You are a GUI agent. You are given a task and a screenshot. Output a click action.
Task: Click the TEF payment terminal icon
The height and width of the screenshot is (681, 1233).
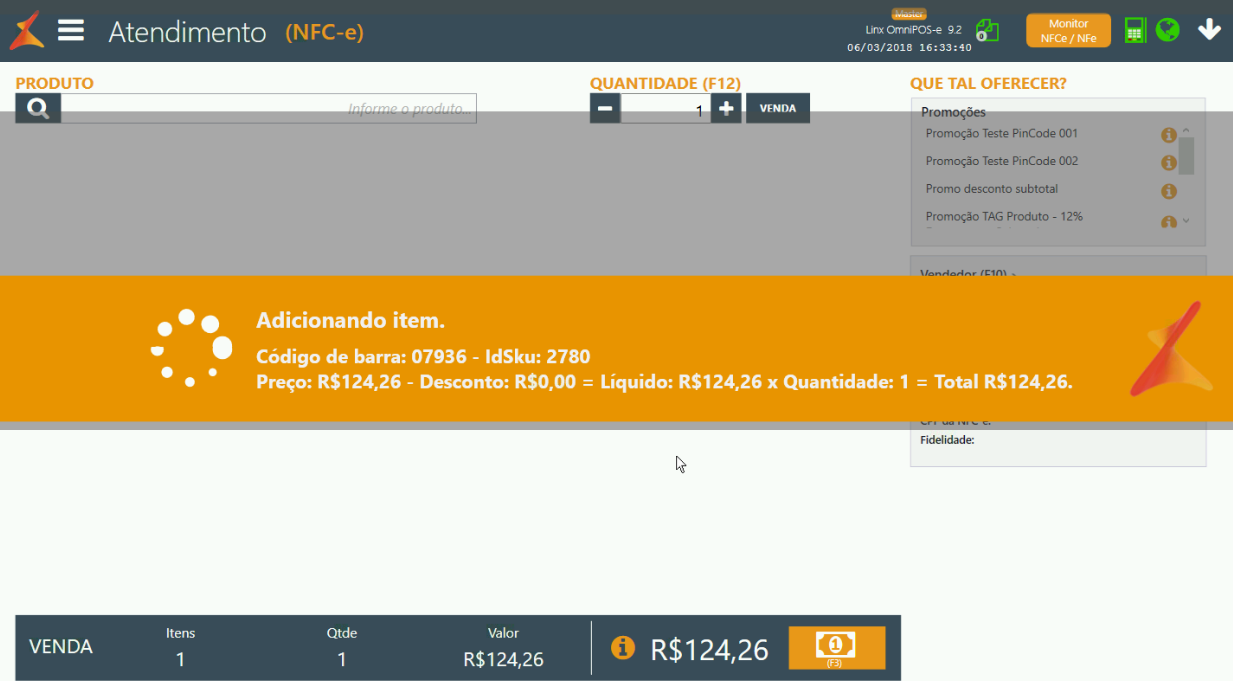tap(1135, 30)
